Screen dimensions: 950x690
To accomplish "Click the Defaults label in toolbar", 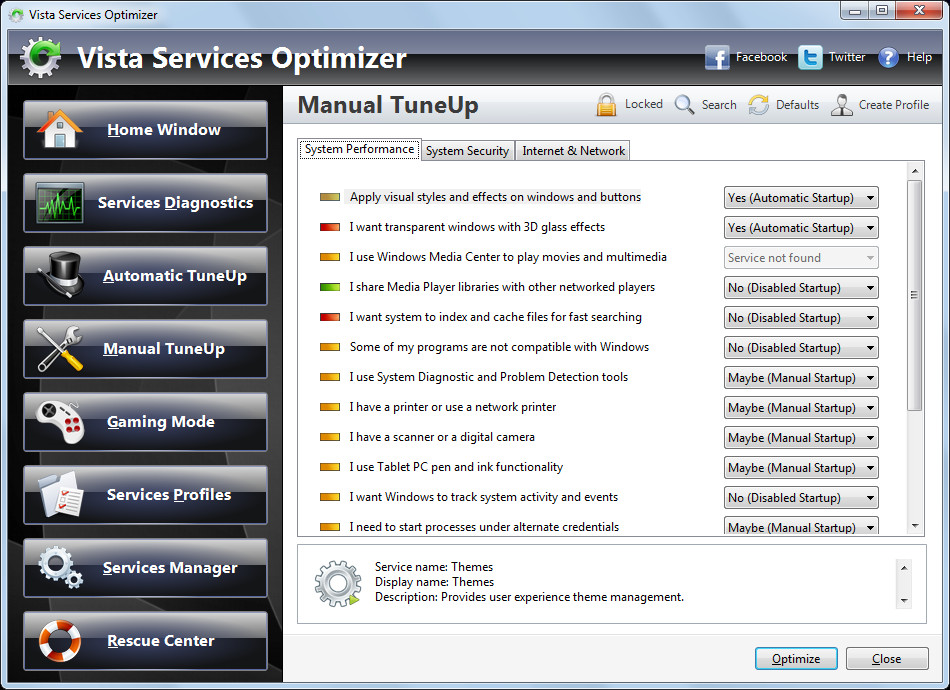I will [x=797, y=105].
